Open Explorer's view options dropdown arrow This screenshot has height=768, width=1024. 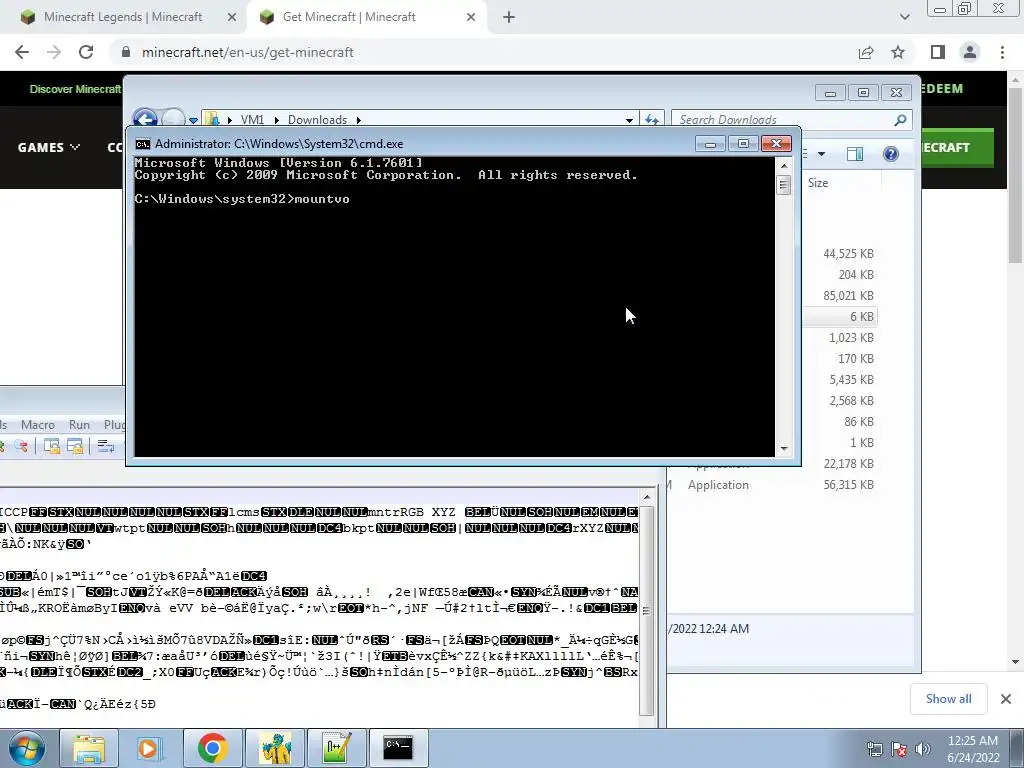tap(822, 154)
